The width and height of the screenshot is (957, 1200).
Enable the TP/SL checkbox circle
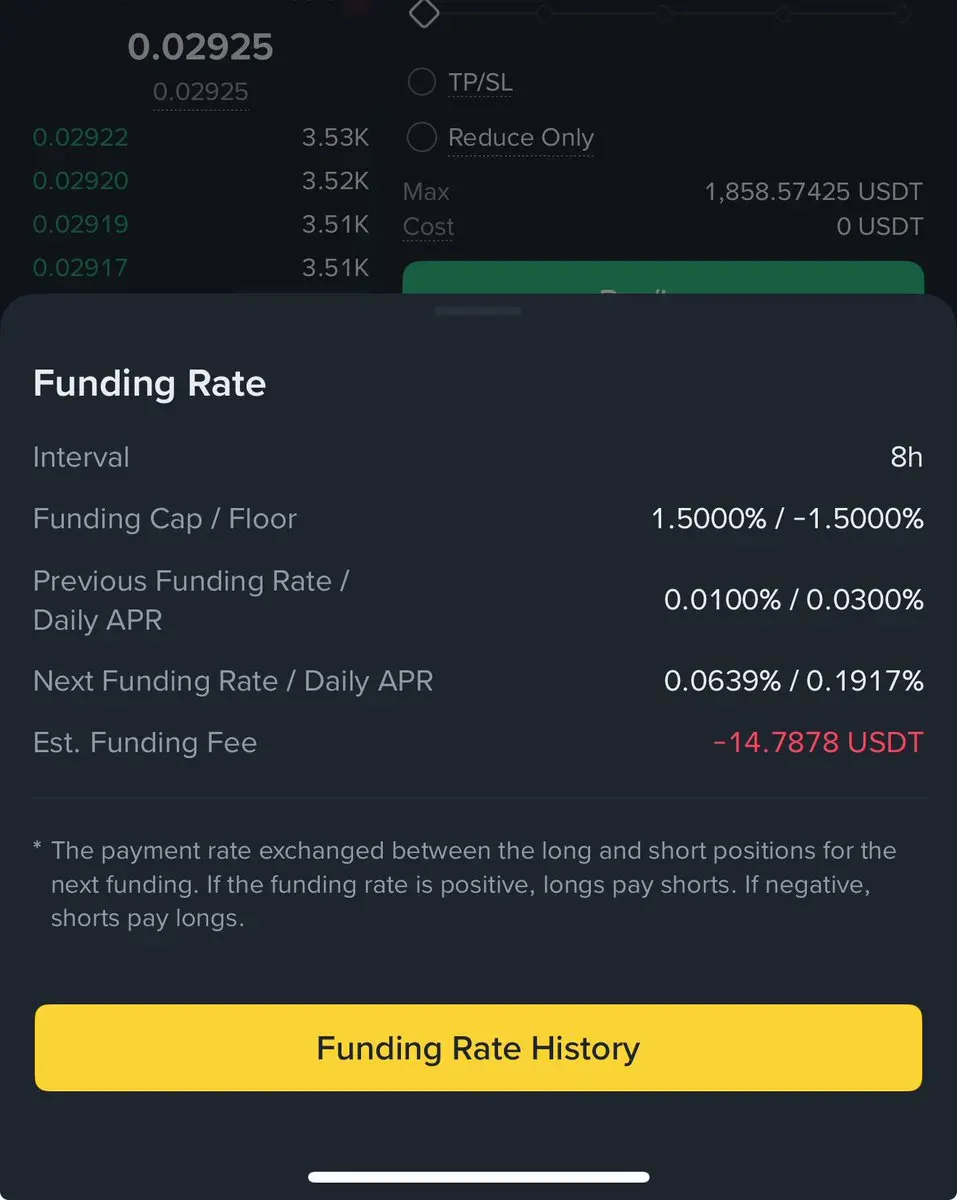coord(422,82)
